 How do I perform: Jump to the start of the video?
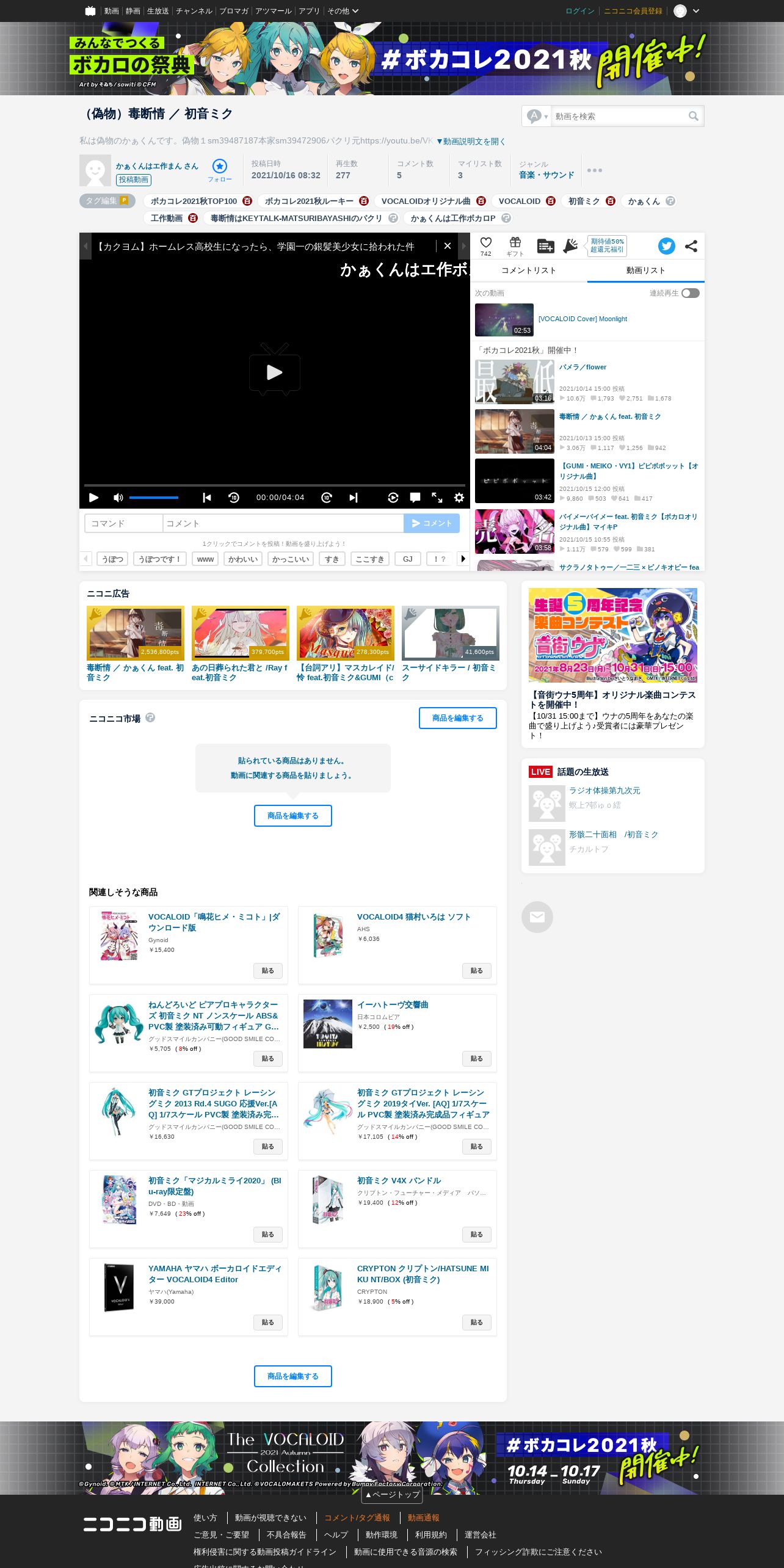[x=207, y=498]
